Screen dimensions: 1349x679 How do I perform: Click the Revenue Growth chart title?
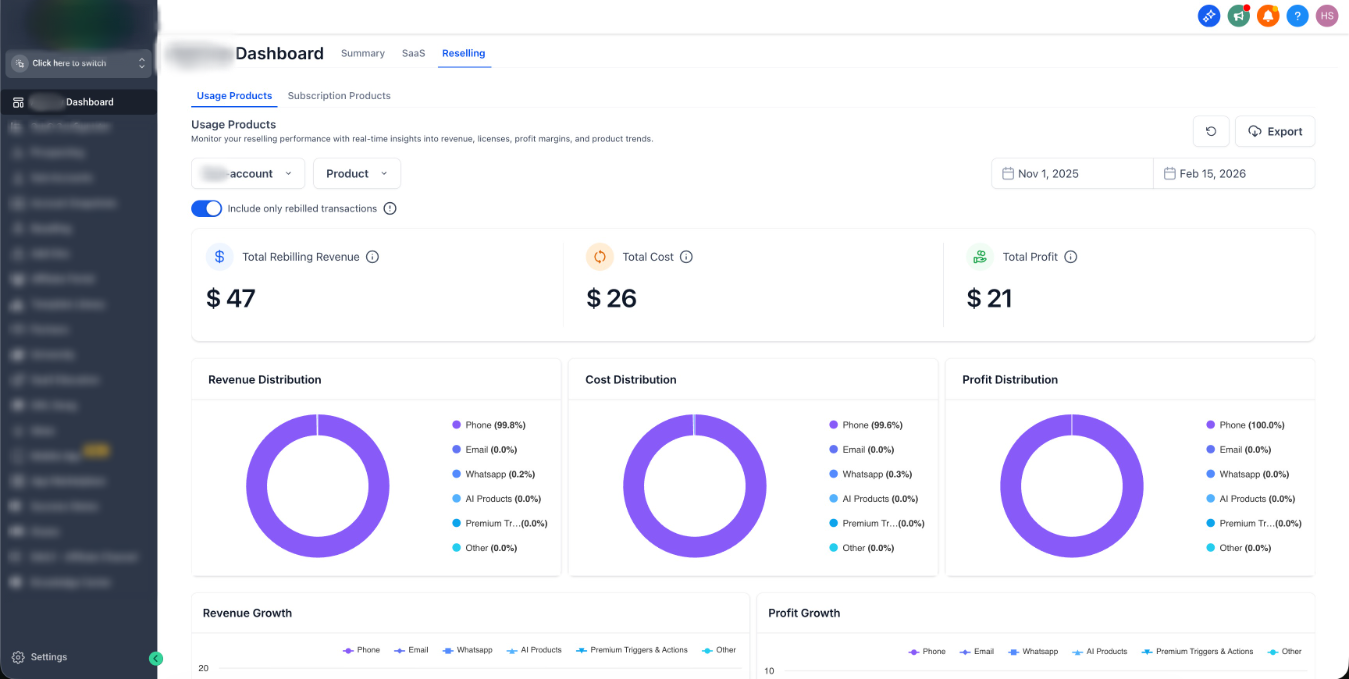[247, 613]
